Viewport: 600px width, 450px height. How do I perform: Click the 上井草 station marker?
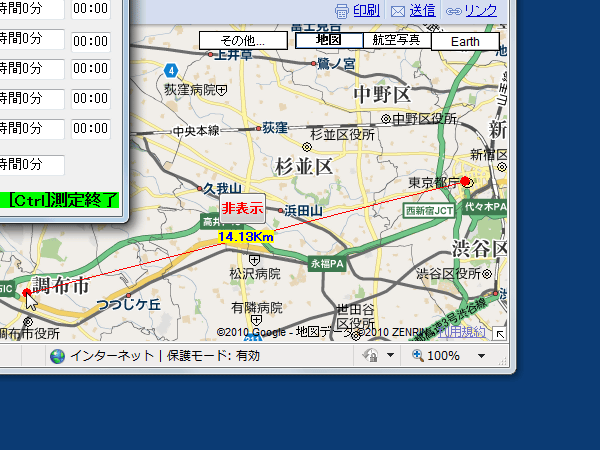pyautogui.click(x=210, y=55)
